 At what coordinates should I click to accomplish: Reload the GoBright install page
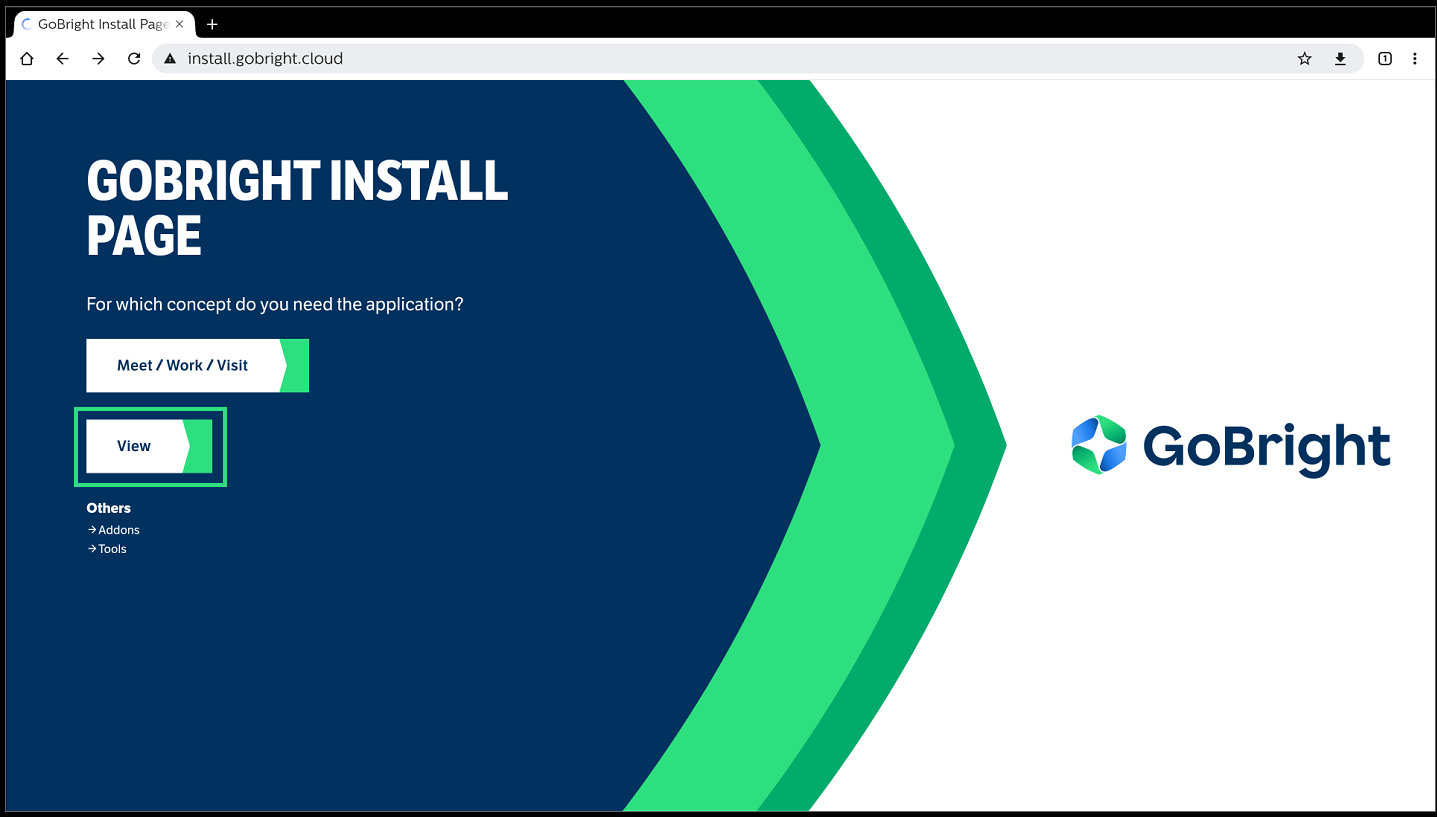coord(134,59)
